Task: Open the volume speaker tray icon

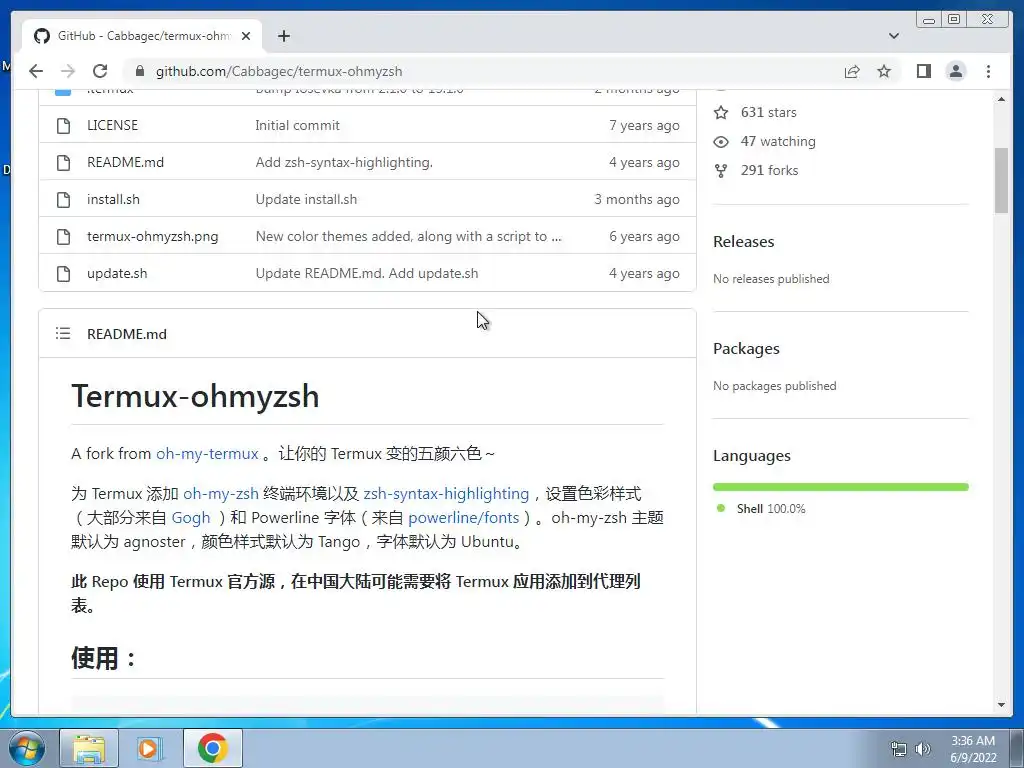Action: [923, 749]
